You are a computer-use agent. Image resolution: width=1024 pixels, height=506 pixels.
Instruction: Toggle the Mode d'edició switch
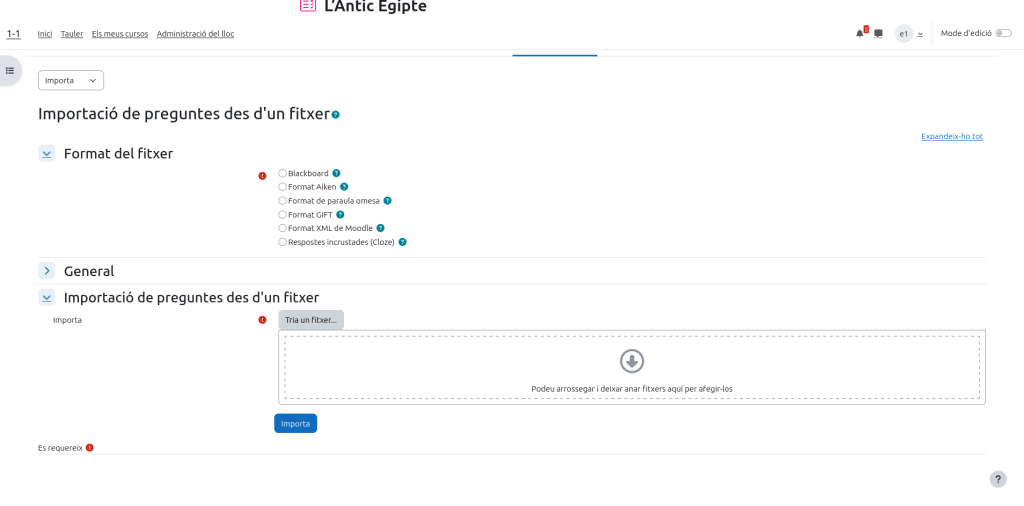tap(1002, 33)
